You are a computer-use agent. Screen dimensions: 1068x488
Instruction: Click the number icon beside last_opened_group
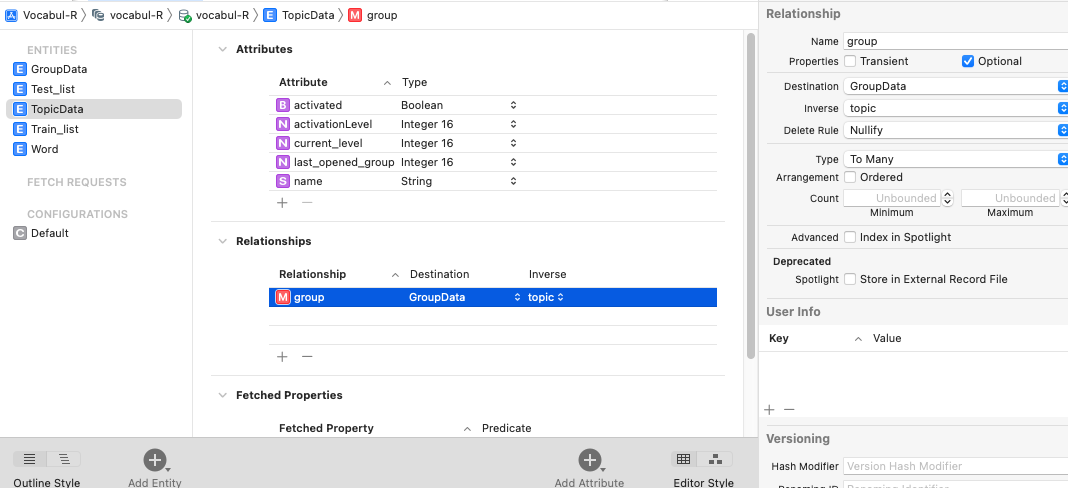[x=283, y=162]
